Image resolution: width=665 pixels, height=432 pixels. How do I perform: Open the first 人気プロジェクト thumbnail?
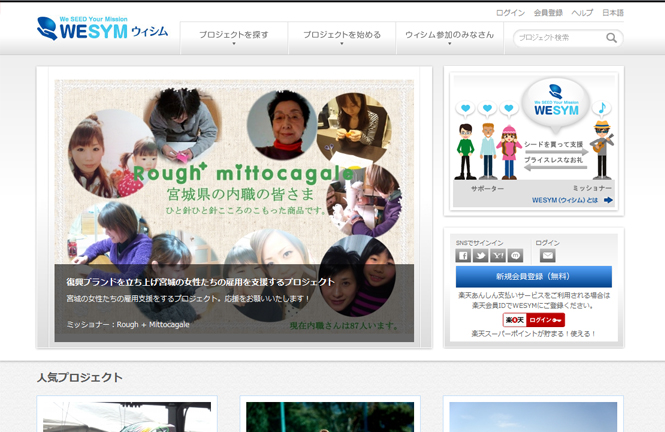127,416
